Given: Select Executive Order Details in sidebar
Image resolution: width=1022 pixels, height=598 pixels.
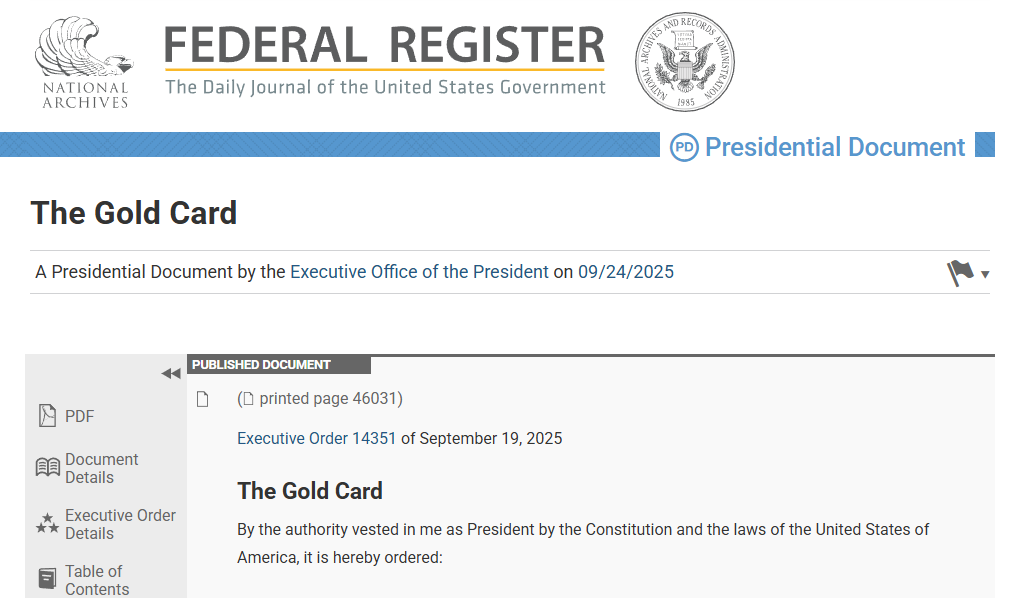Looking at the screenshot, I should pyautogui.click(x=120, y=524).
